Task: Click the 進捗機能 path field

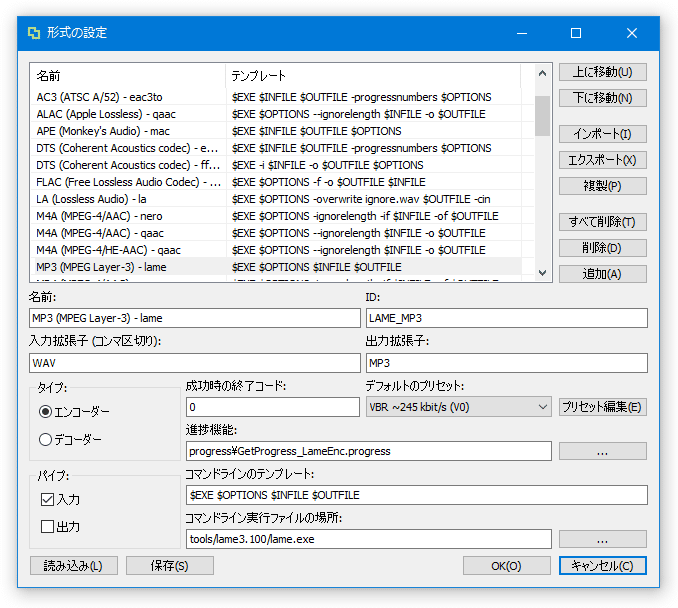Action: coord(368,451)
